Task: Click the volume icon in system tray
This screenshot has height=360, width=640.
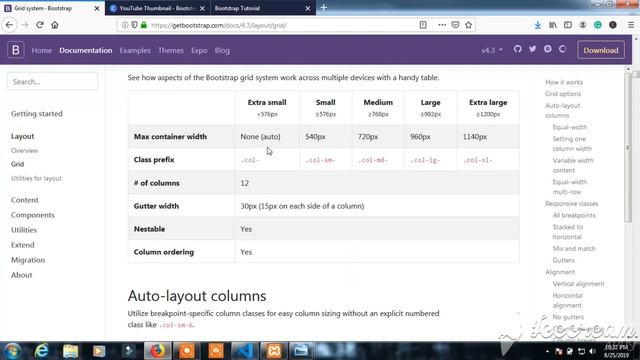Action: pyautogui.click(x=593, y=351)
